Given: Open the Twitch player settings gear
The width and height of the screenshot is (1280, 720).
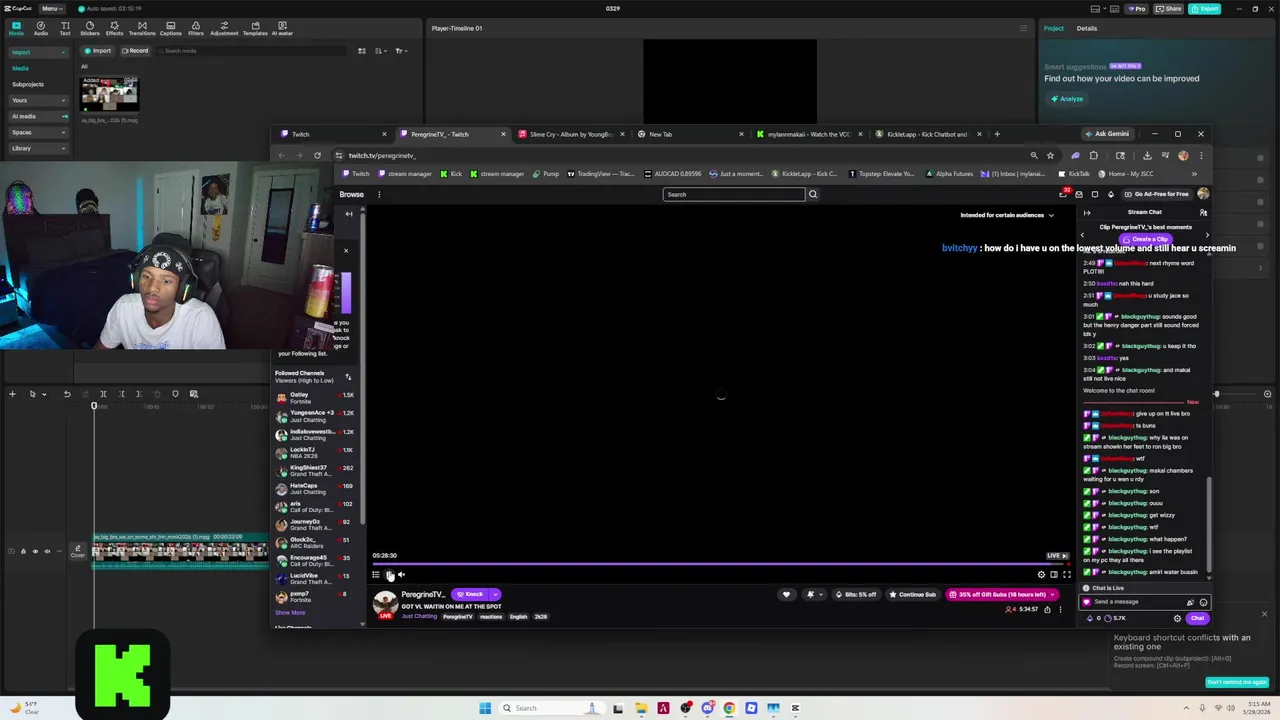Looking at the screenshot, I should tap(1041, 574).
